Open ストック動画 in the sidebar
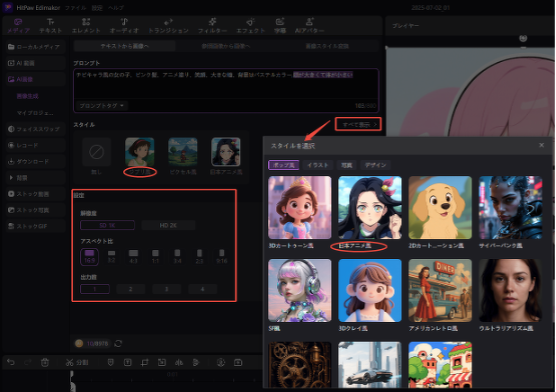The width and height of the screenshot is (556, 392). coord(35,194)
